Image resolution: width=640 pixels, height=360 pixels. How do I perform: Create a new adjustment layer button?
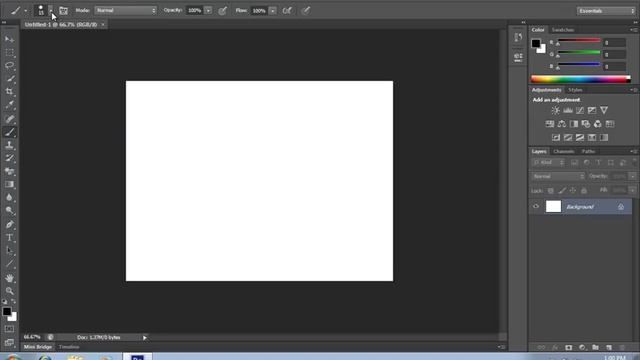(x=582, y=347)
